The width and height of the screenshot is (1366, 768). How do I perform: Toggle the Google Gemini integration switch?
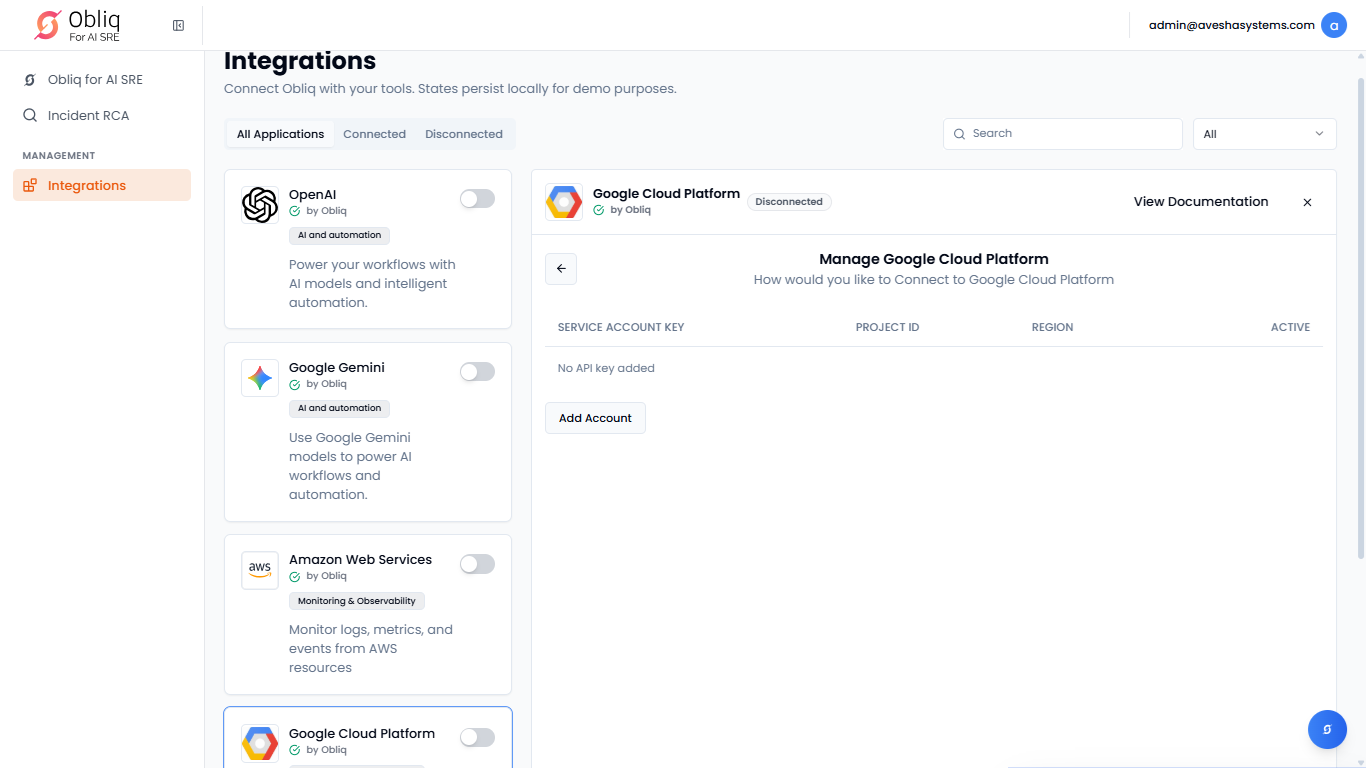coord(477,372)
